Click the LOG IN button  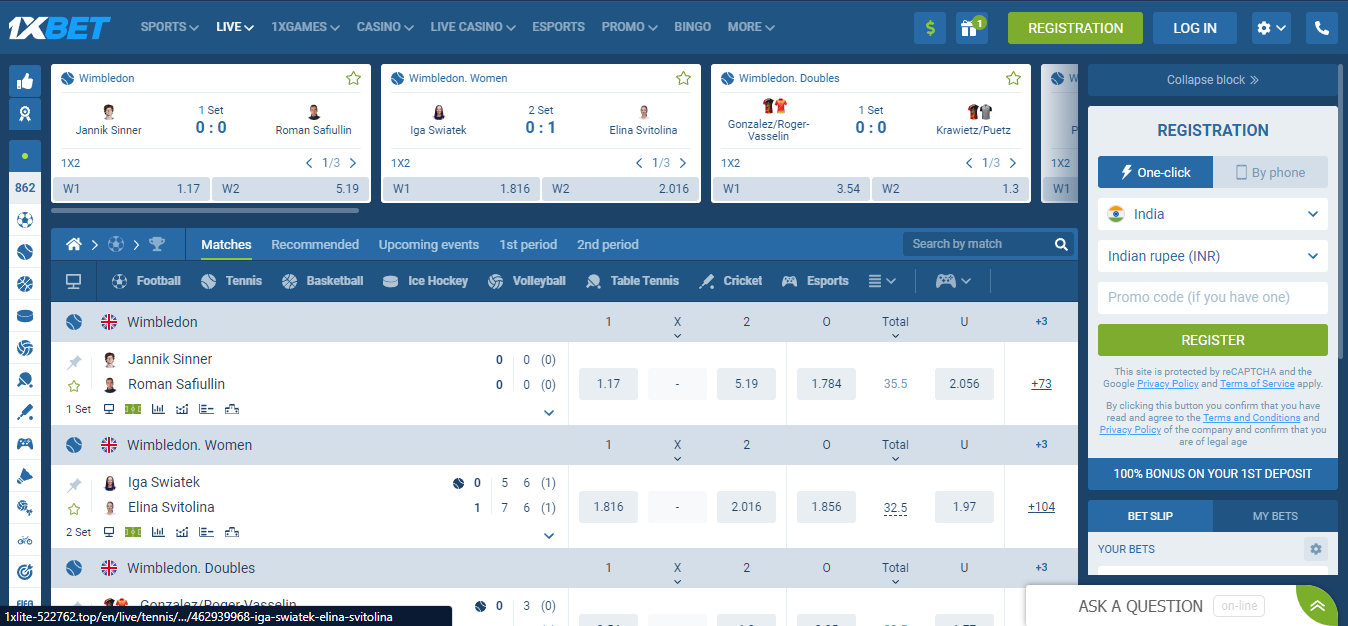1195,28
